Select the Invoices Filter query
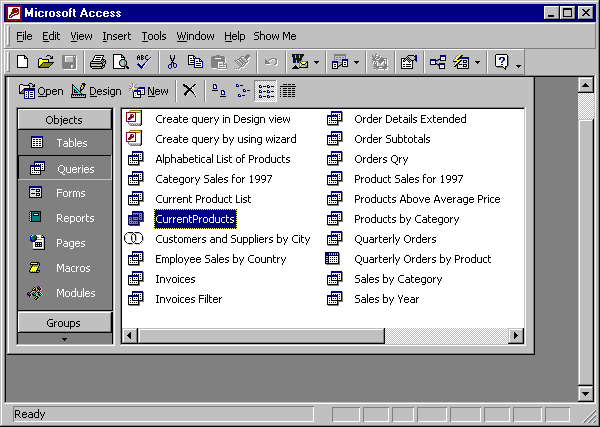This screenshot has width=600, height=427. click(189, 299)
